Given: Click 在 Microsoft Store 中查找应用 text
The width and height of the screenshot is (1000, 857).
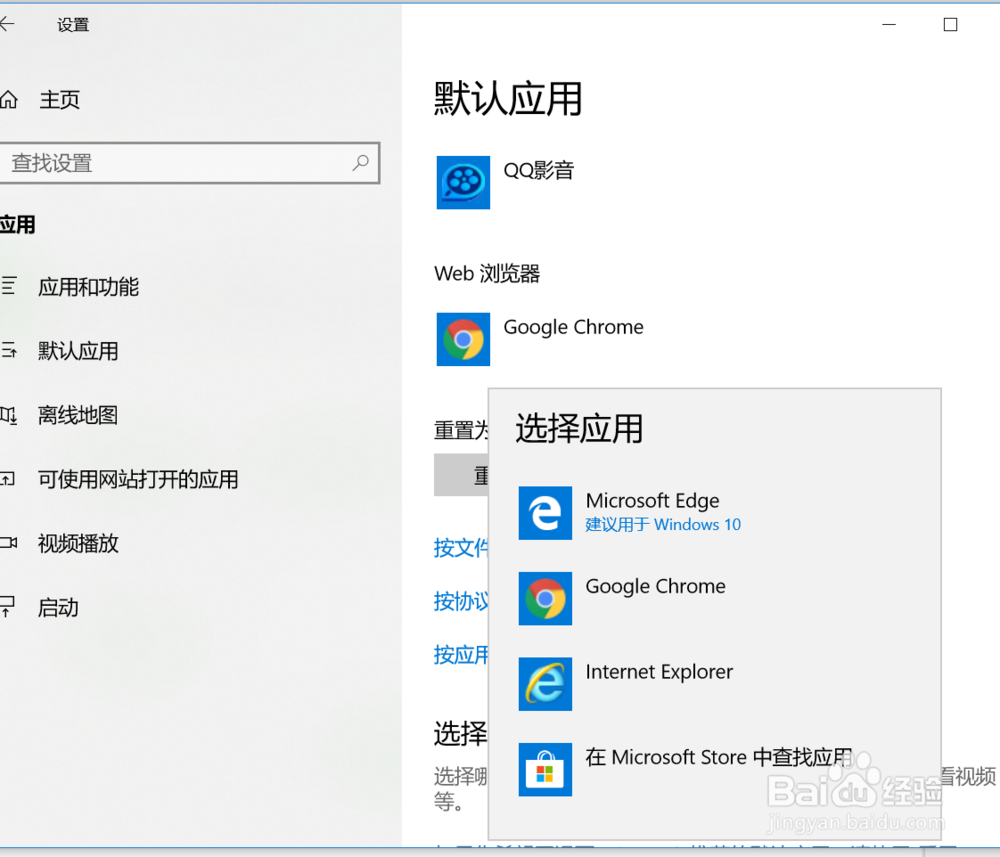Looking at the screenshot, I should 719,757.
